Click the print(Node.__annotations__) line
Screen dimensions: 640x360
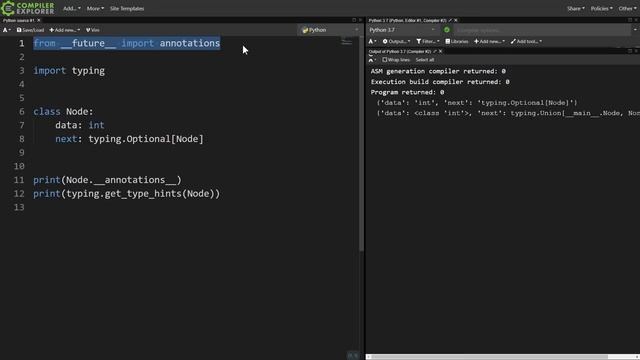click(x=107, y=180)
